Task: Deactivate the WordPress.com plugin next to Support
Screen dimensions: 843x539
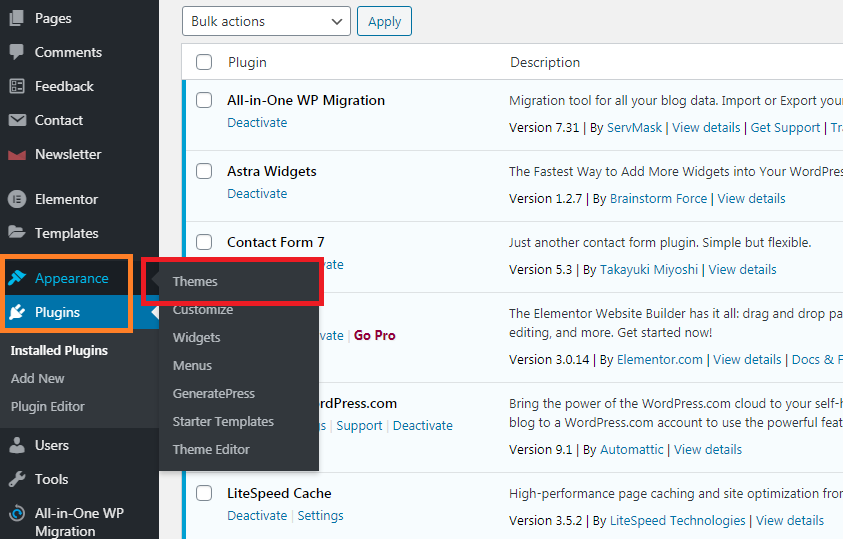Action: coord(423,426)
